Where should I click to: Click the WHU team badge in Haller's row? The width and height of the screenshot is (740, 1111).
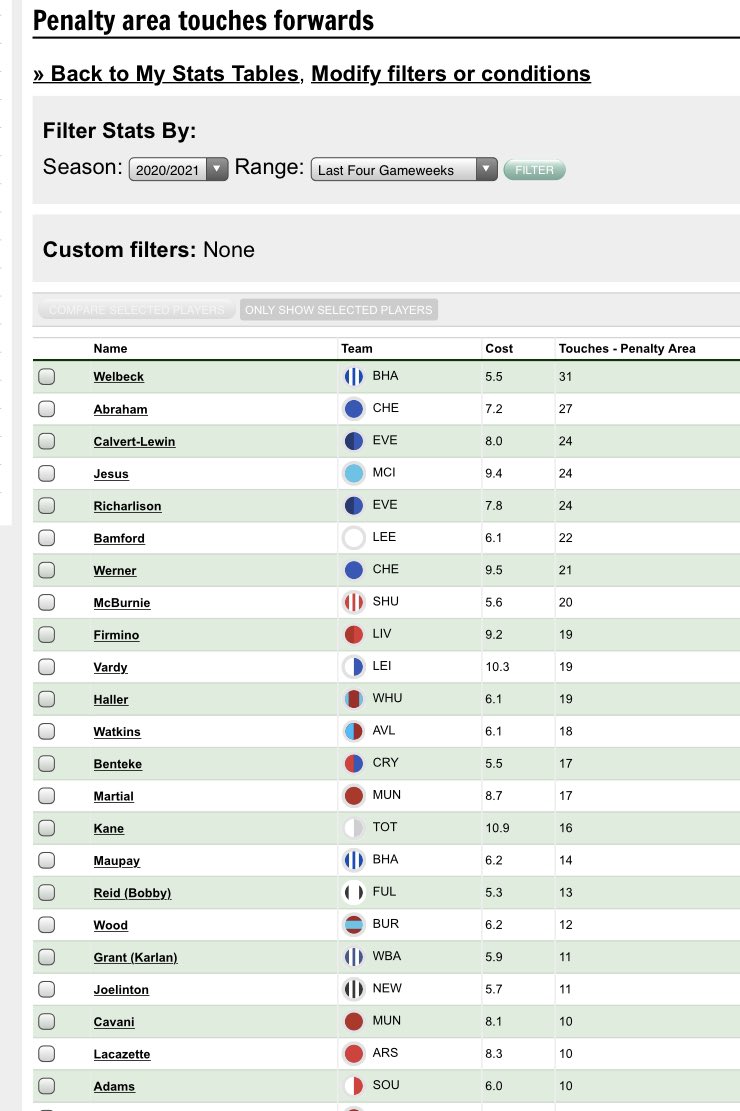pyautogui.click(x=354, y=699)
